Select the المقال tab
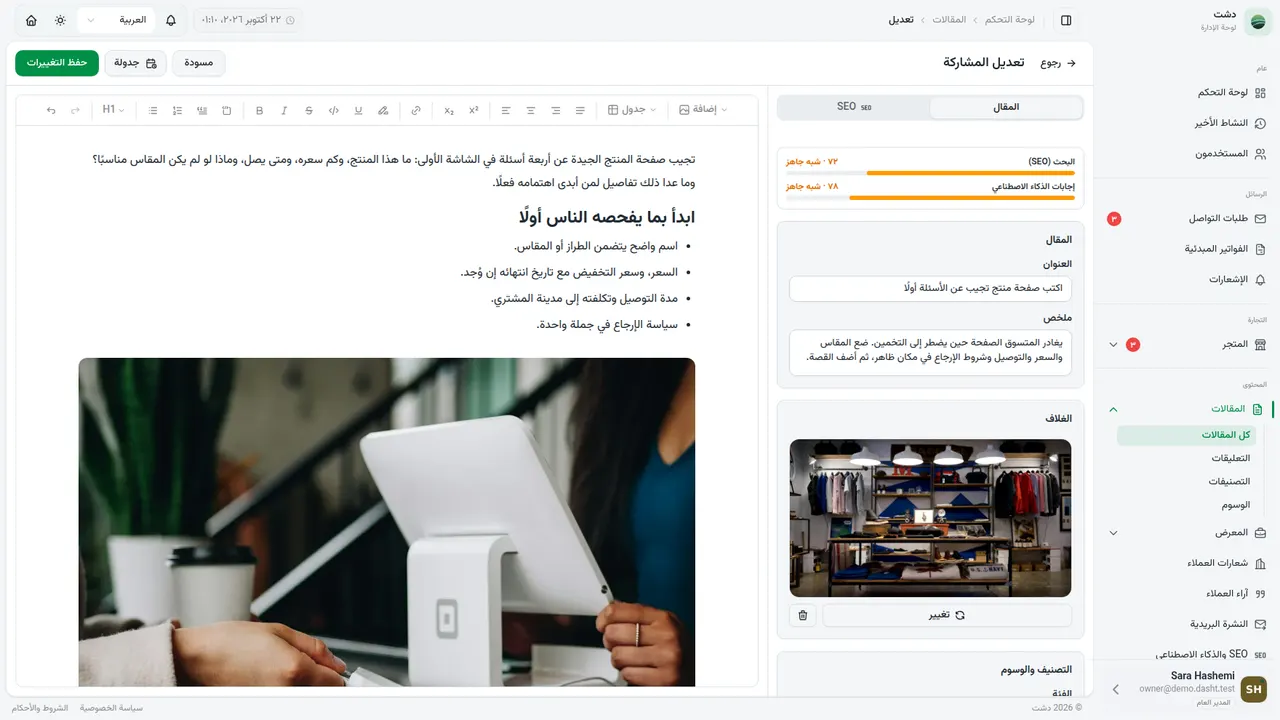The height and width of the screenshot is (720, 1280). (1006, 107)
